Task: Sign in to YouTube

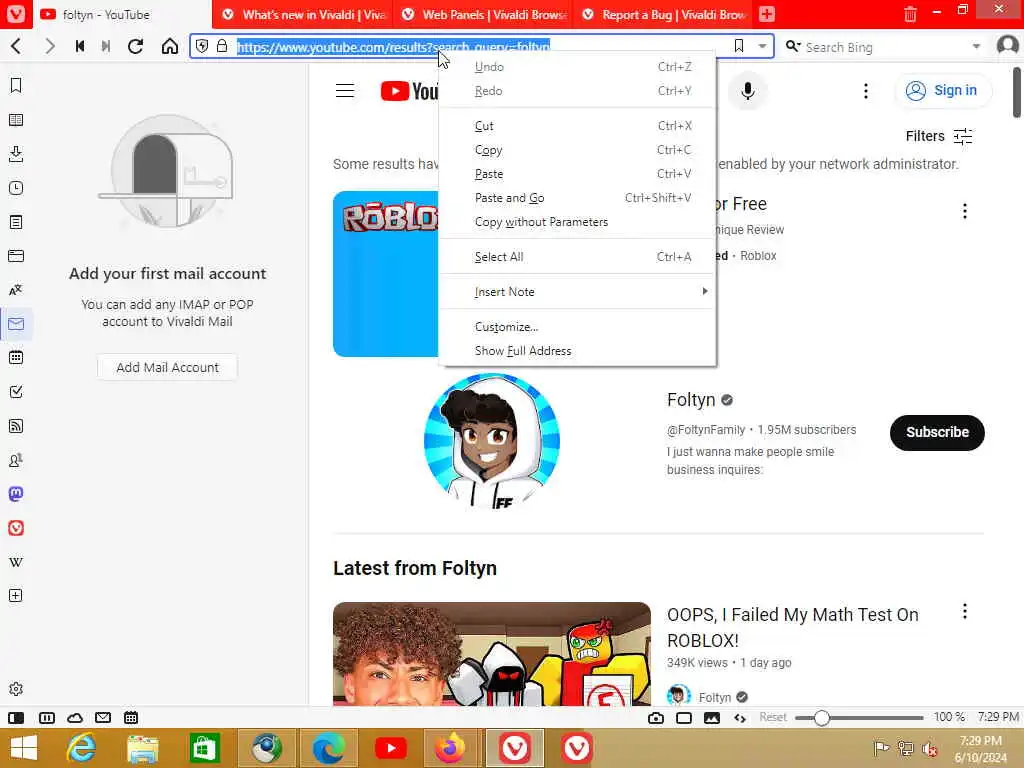Action: coord(942,90)
